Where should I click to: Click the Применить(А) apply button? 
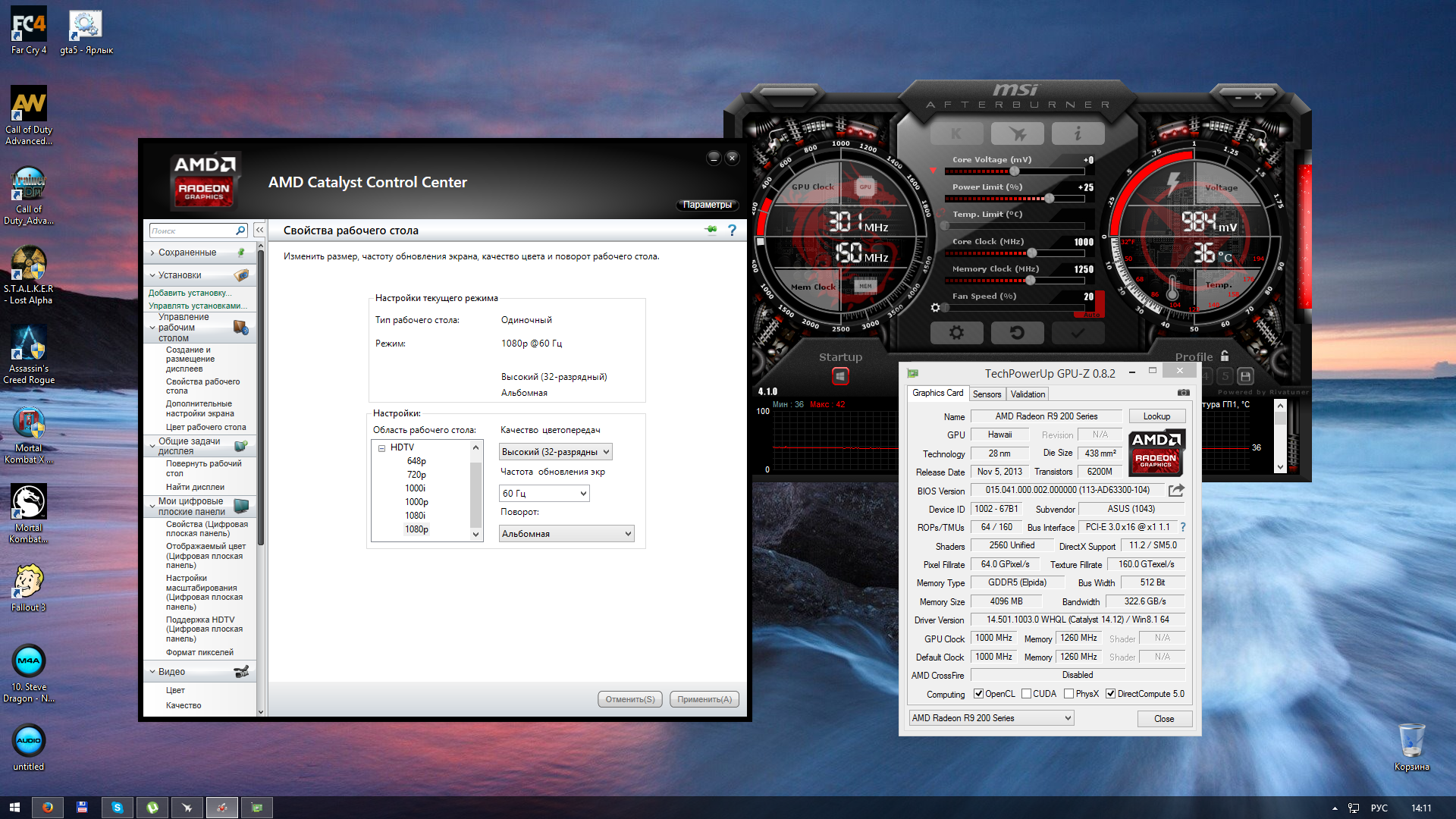pos(704,699)
